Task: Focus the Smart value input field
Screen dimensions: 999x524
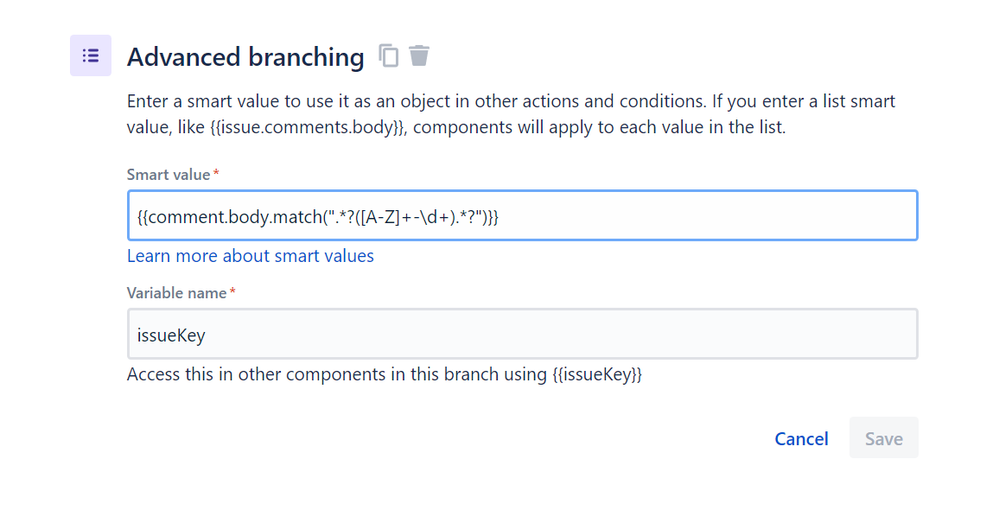Action: (x=522, y=215)
